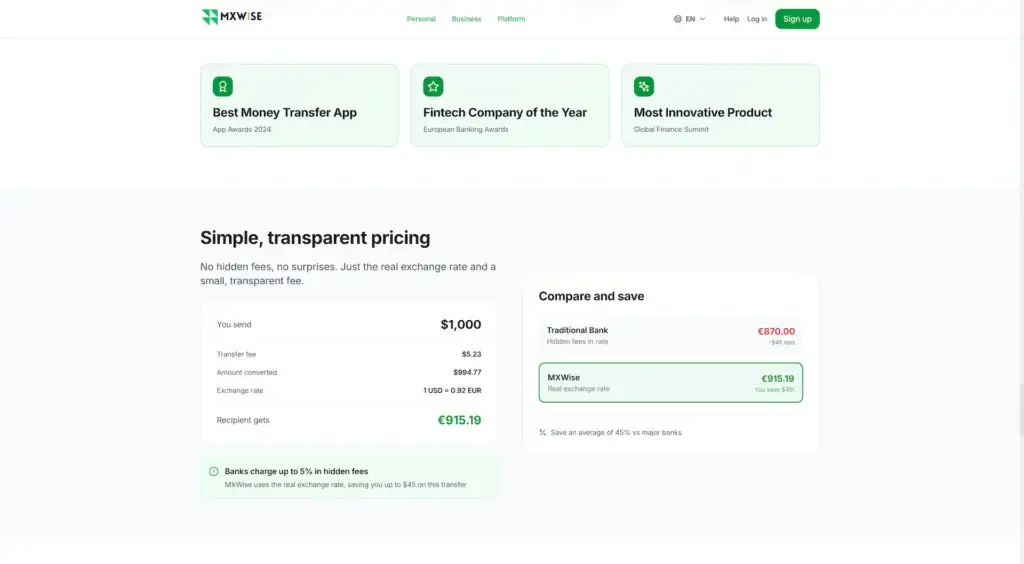Select the Most Innovative Product heading
Viewport: 1024px width, 564px height.
tap(703, 112)
